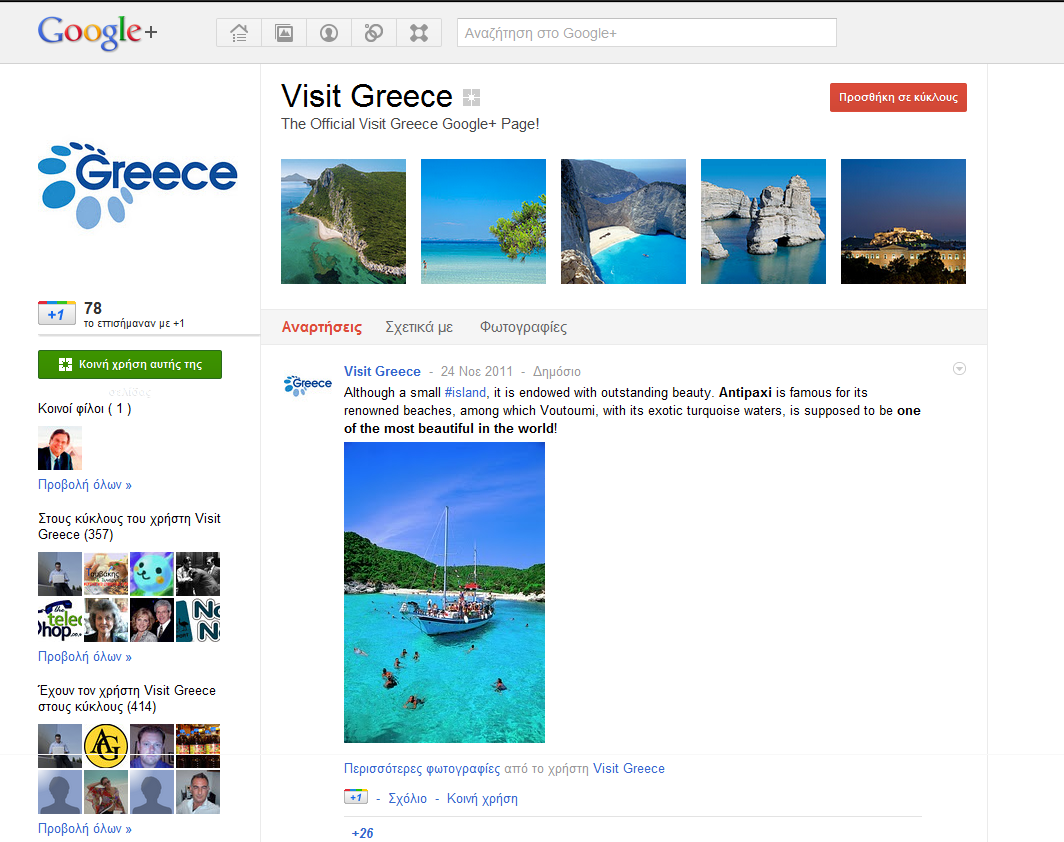This screenshot has height=842, width=1064.
Task: Switch to the Σχετικά με tab
Action: tap(419, 327)
